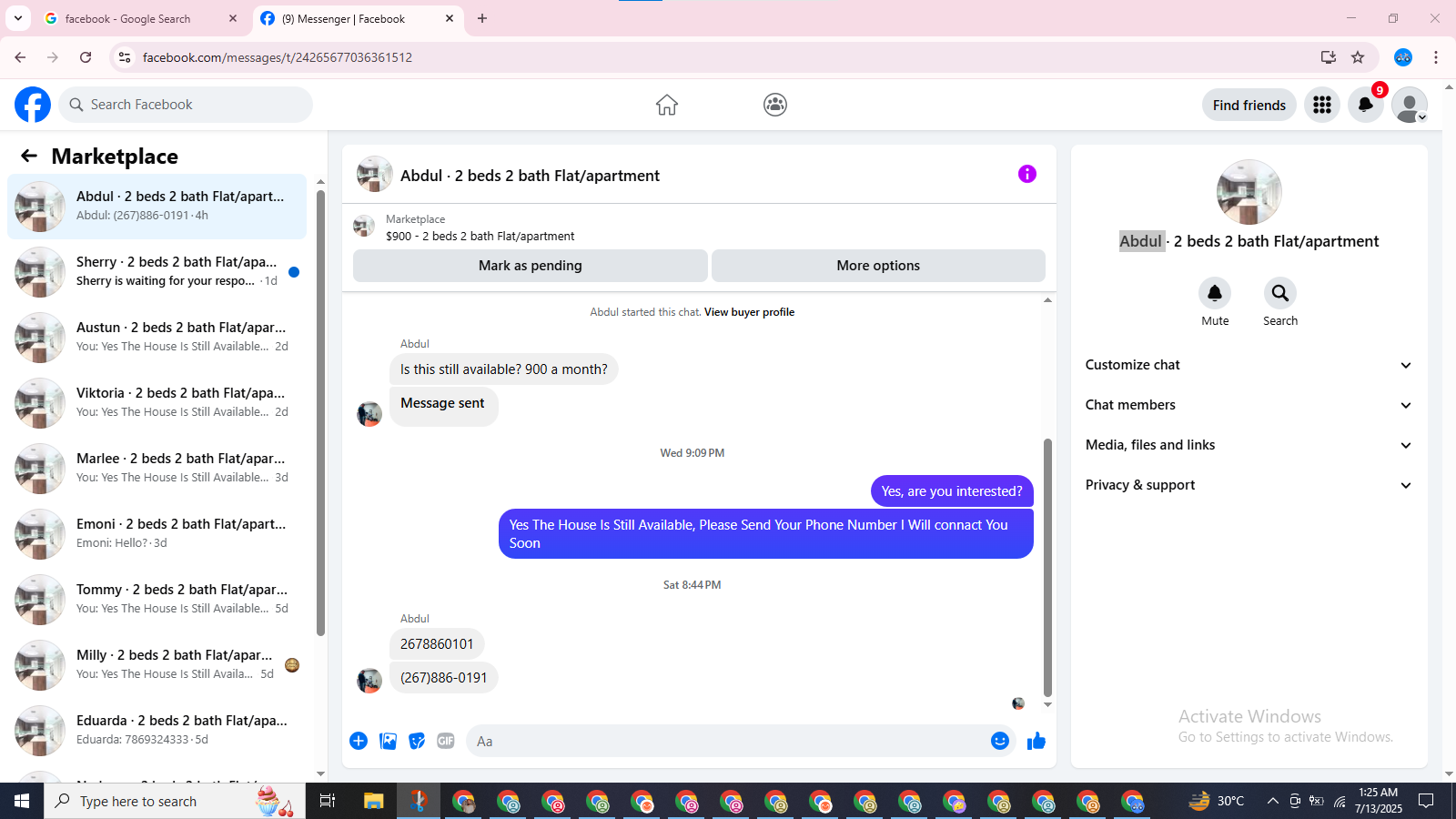Open conversation information purple icon
Screen dimensions: 1456x819
[x=1027, y=174]
